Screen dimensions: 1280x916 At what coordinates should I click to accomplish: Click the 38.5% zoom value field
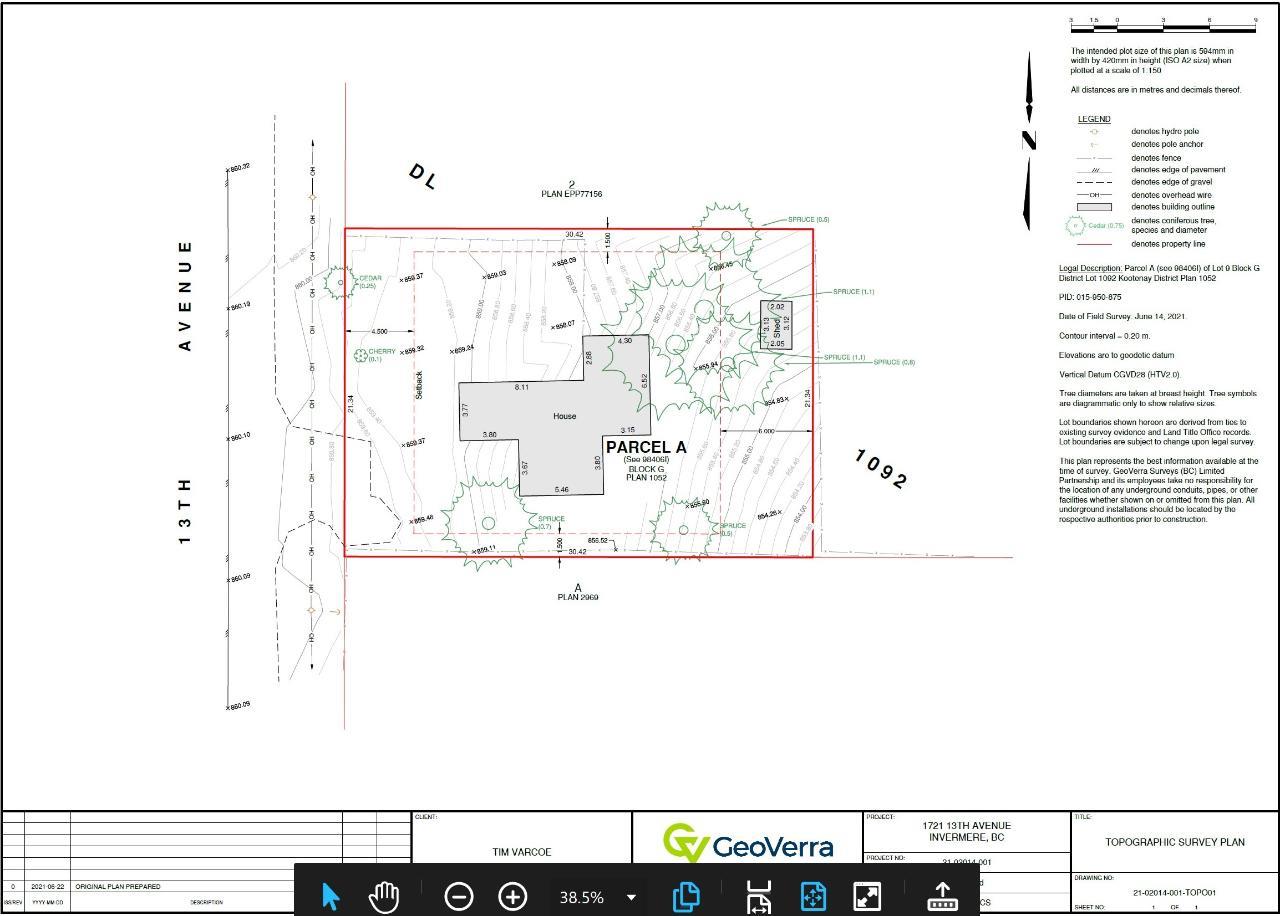pyautogui.click(x=581, y=897)
